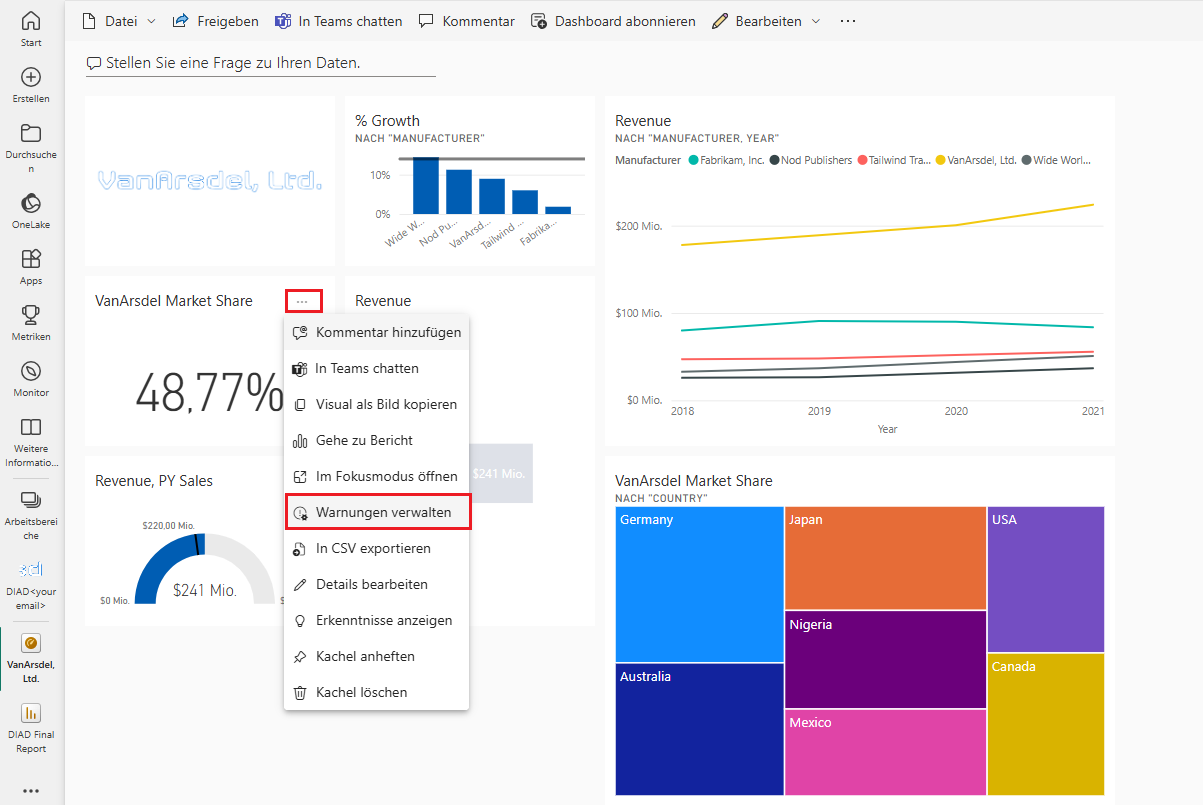Image resolution: width=1203 pixels, height=805 pixels.
Task: Click the Germany treemap block
Action: point(699,584)
